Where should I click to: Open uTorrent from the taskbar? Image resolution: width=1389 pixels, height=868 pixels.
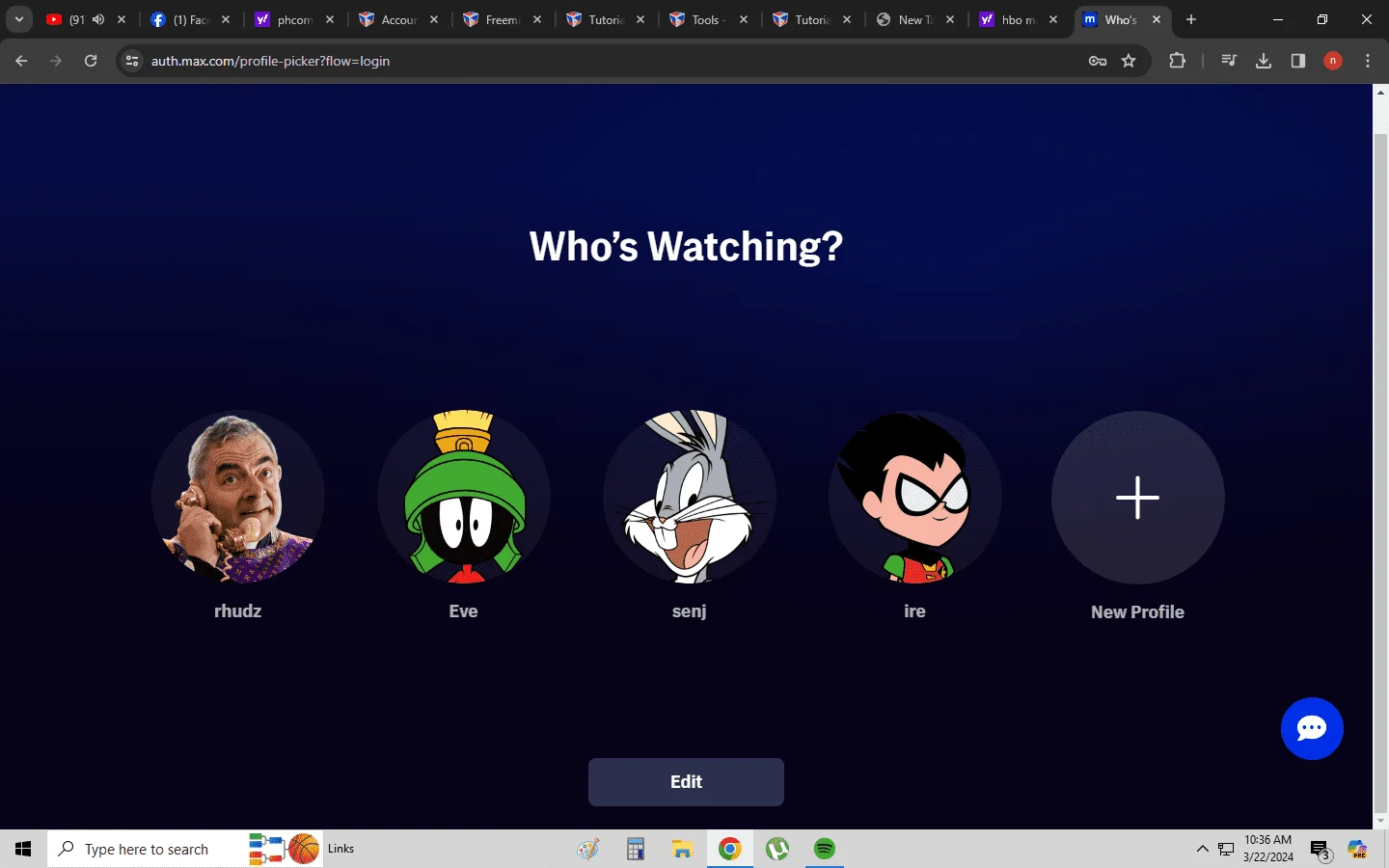pyautogui.click(x=777, y=849)
